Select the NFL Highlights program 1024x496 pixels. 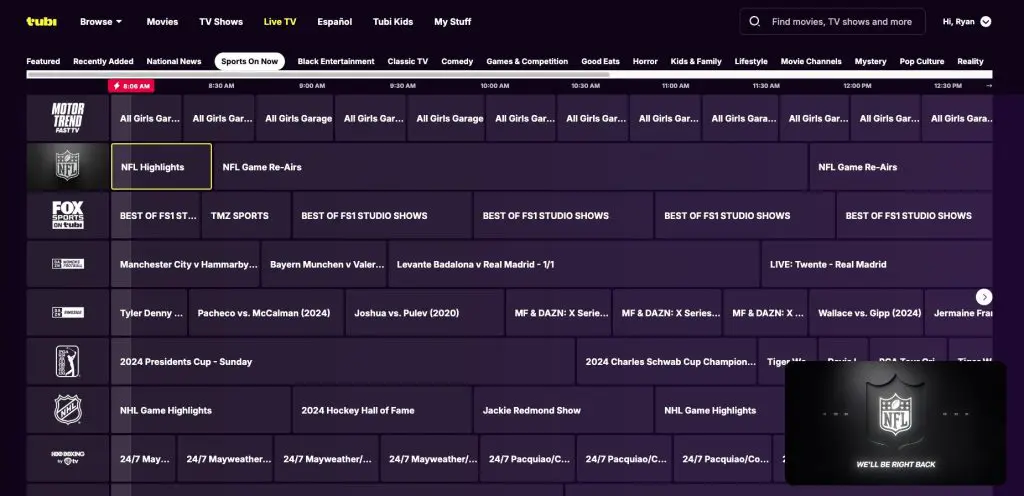pyautogui.click(x=161, y=166)
